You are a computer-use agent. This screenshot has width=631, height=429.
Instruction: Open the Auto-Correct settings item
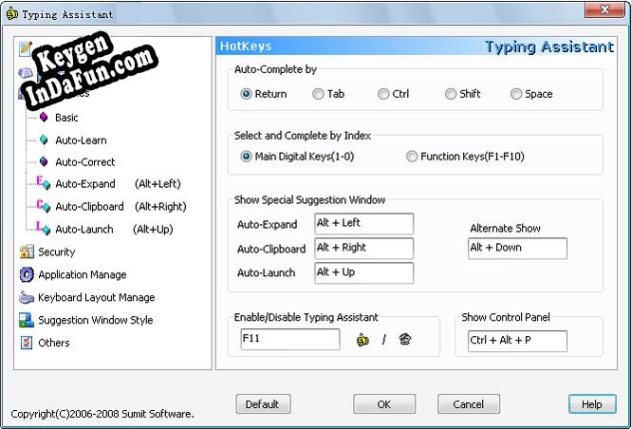(x=85, y=162)
